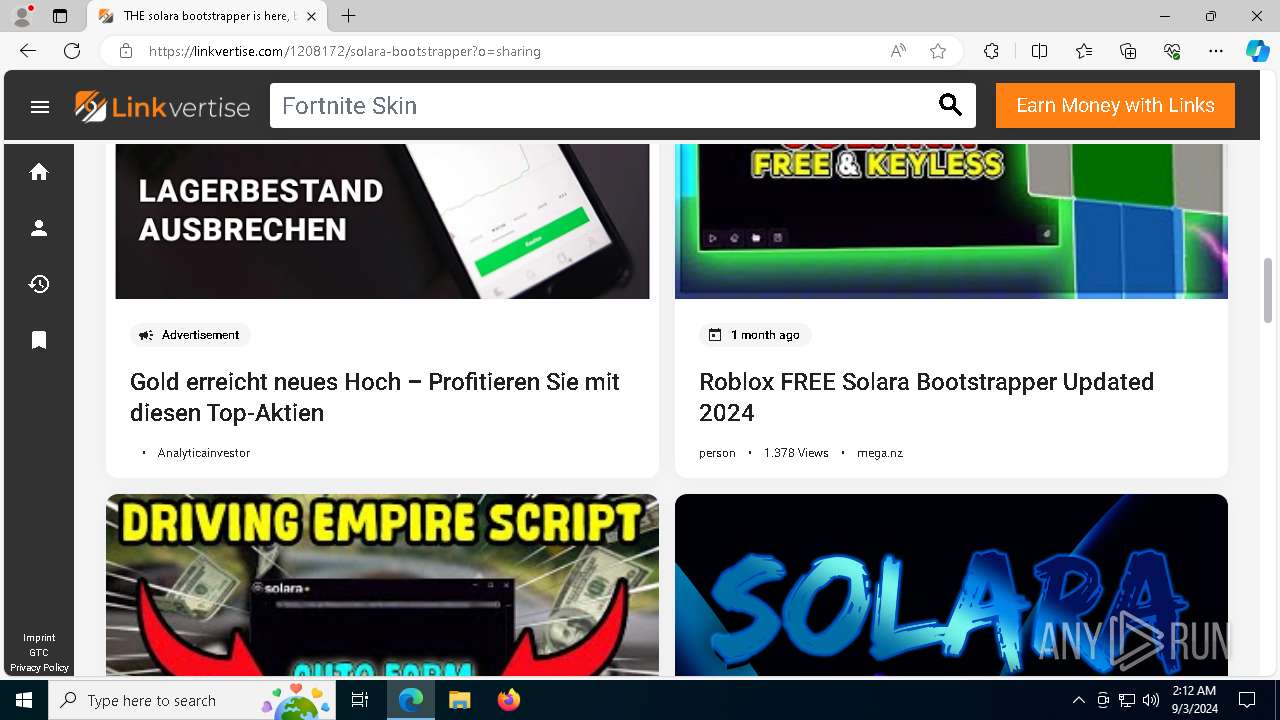Open the Privacy Policy link
Image resolution: width=1280 pixels, height=720 pixels.
click(39, 668)
